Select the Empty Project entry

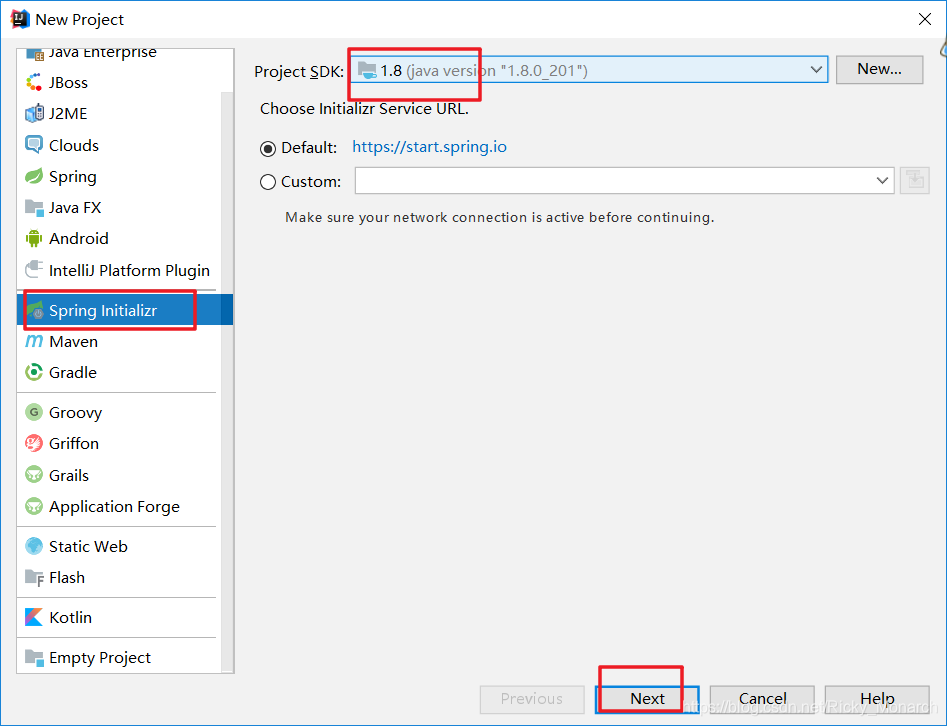pos(120,657)
